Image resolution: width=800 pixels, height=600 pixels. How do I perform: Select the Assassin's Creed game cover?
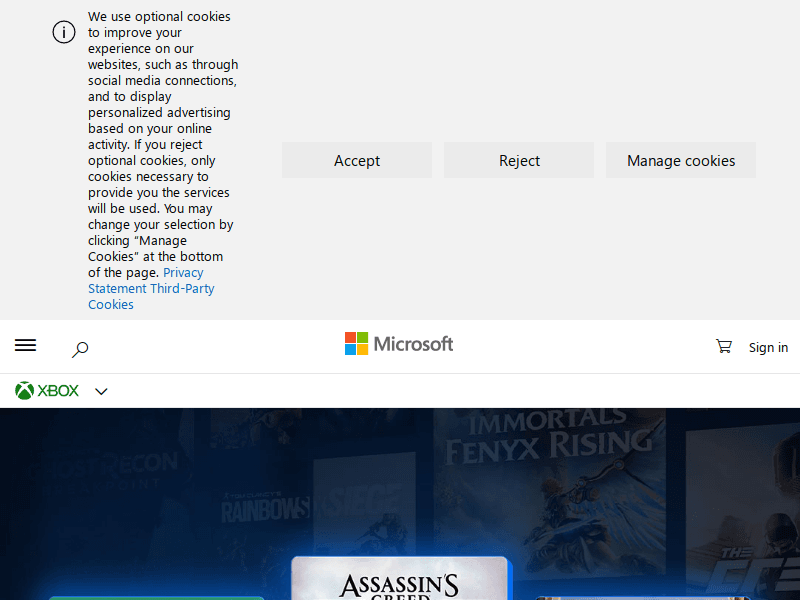[399, 580]
